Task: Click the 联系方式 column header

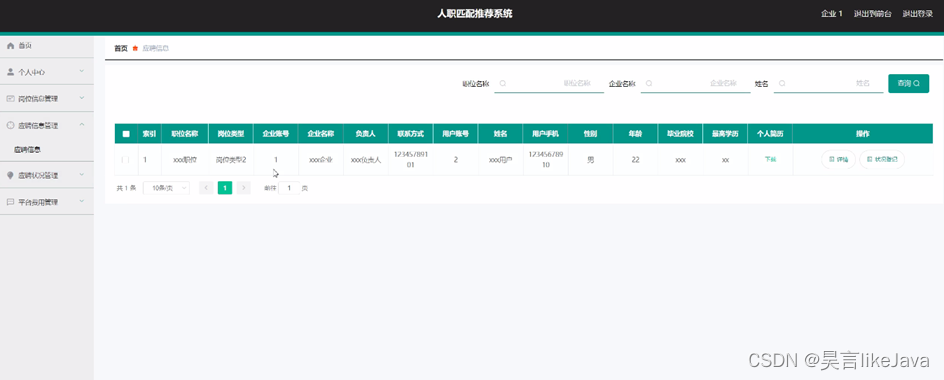Action: pyautogui.click(x=411, y=134)
